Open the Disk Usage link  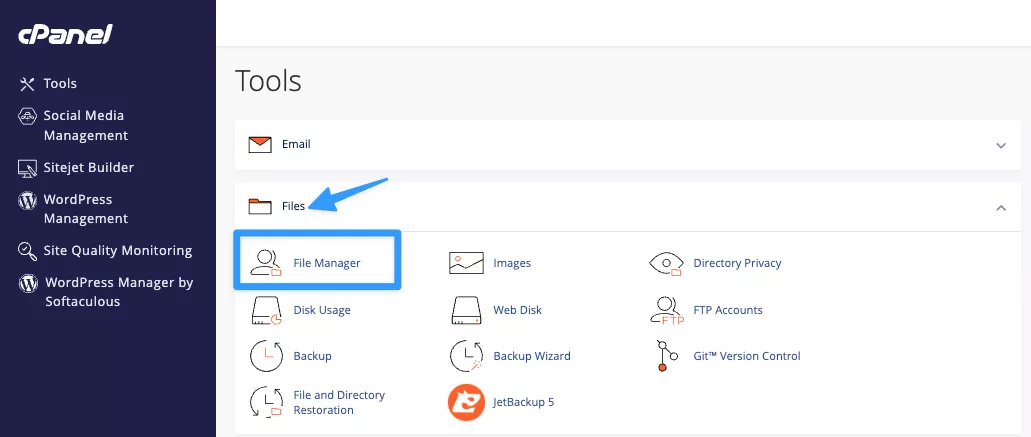[x=322, y=310]
